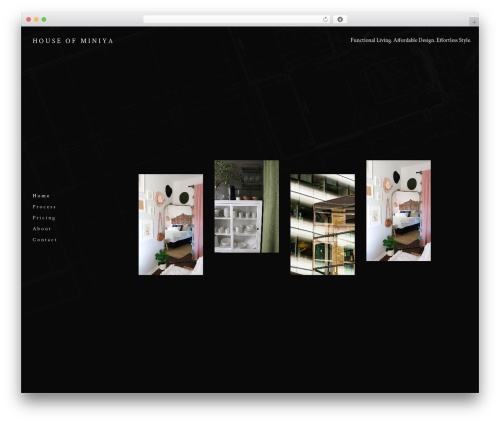Click the House of Miniya site logo
The width and height of the screenshot is (500, 423).
tap(73, 41)
